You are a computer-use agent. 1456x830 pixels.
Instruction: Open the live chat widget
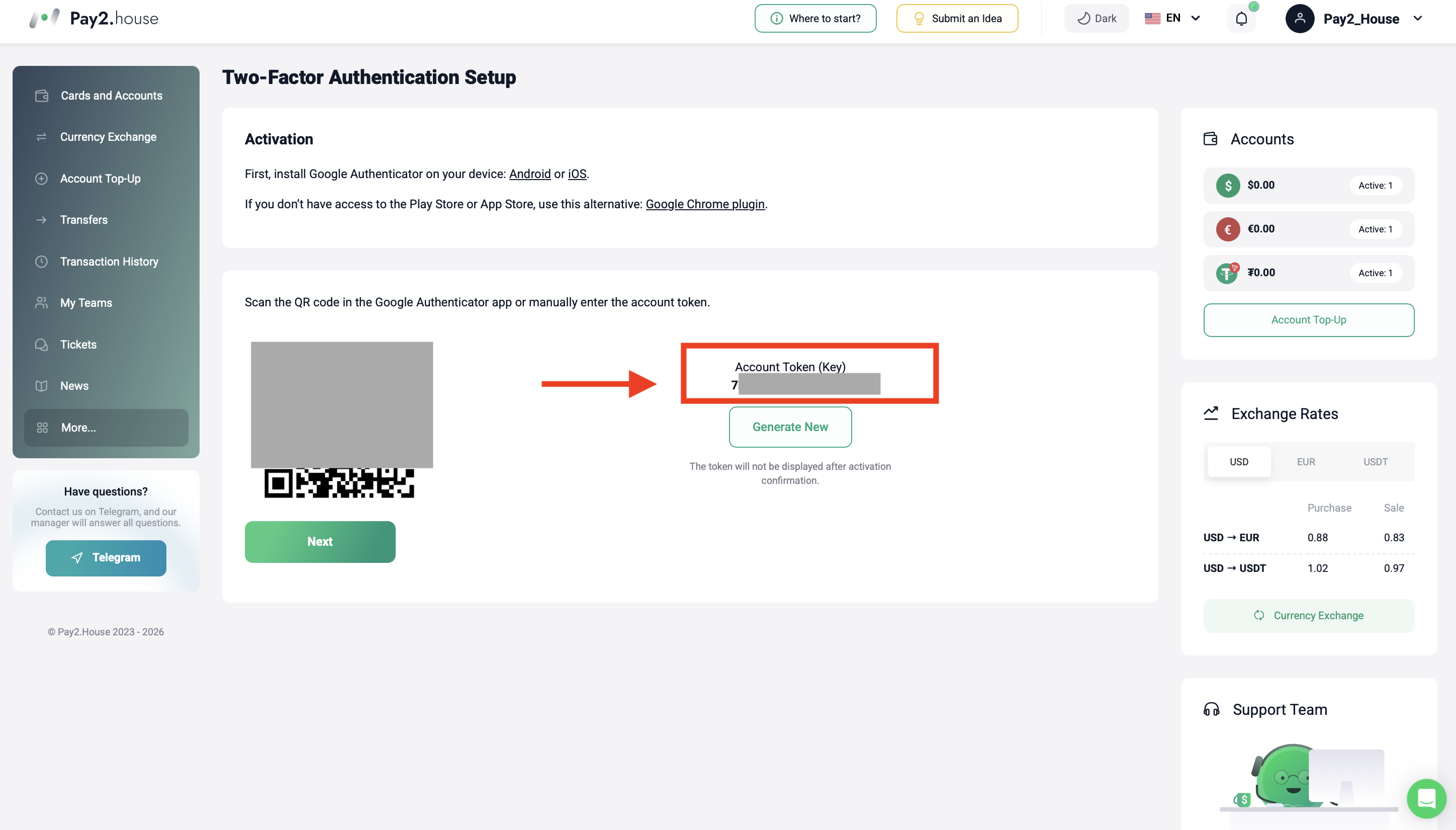(x=1426, y=798)
